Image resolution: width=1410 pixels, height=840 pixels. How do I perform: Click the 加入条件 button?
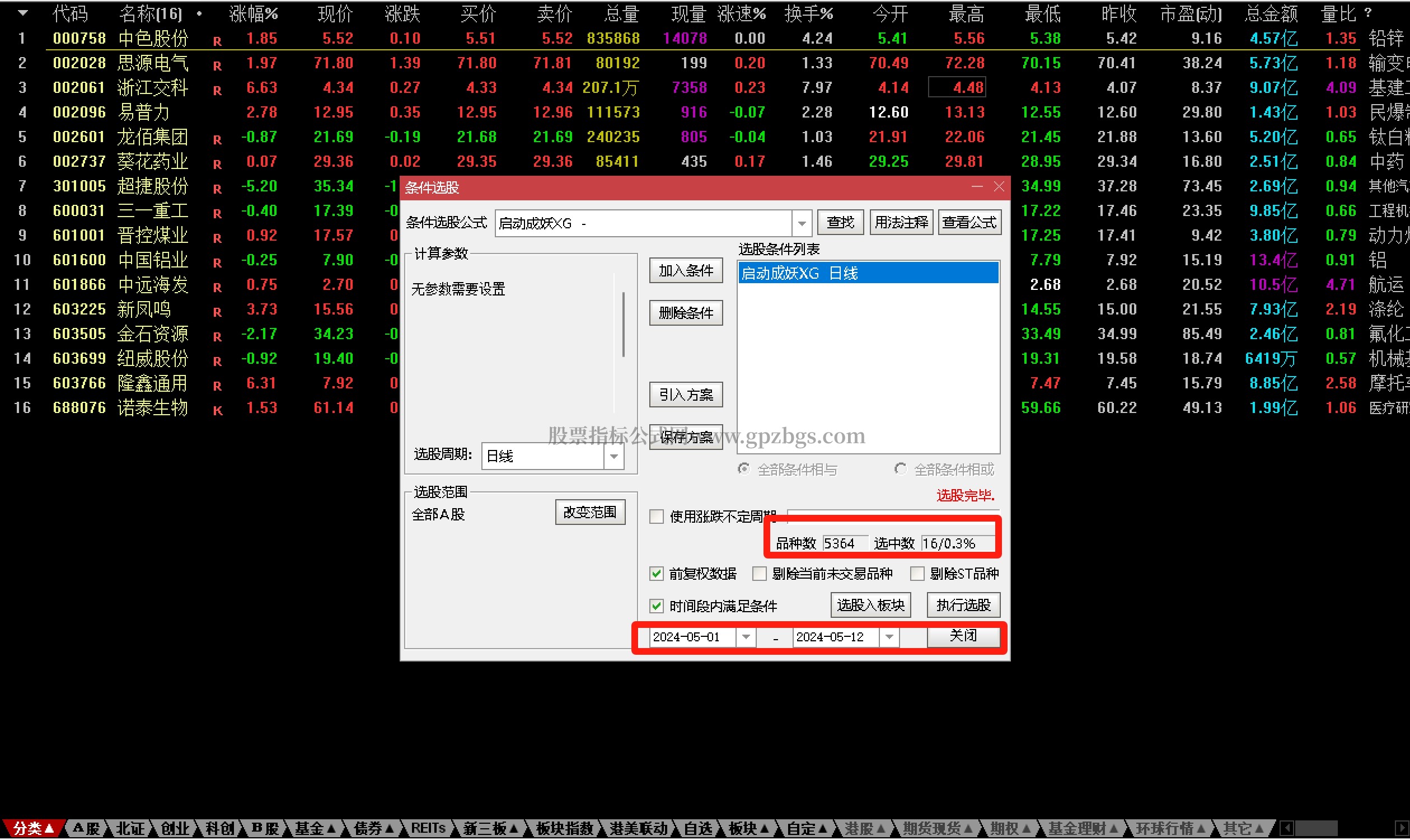click(x=686, y=270)
